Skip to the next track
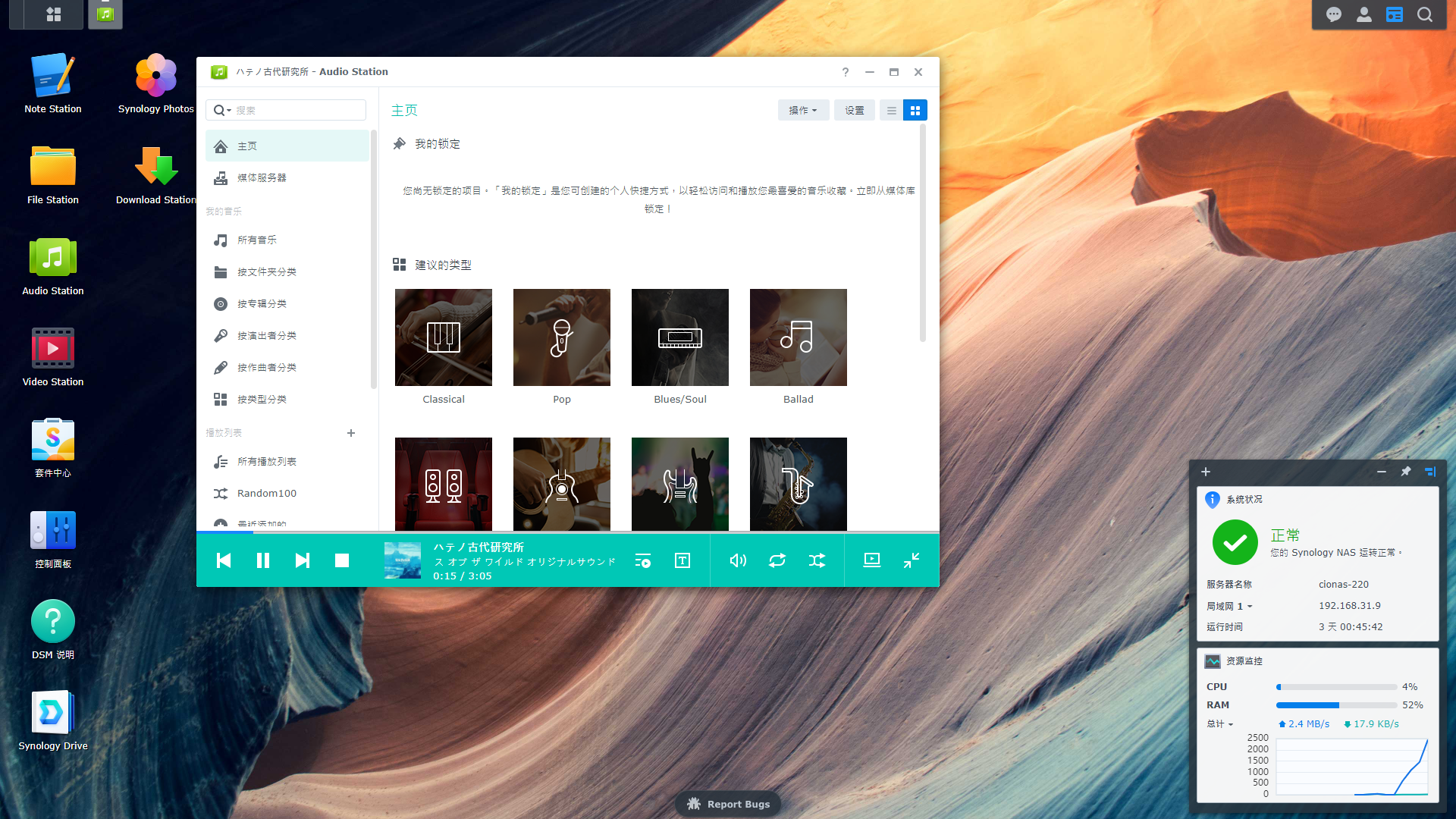 (x=302, y=560)
